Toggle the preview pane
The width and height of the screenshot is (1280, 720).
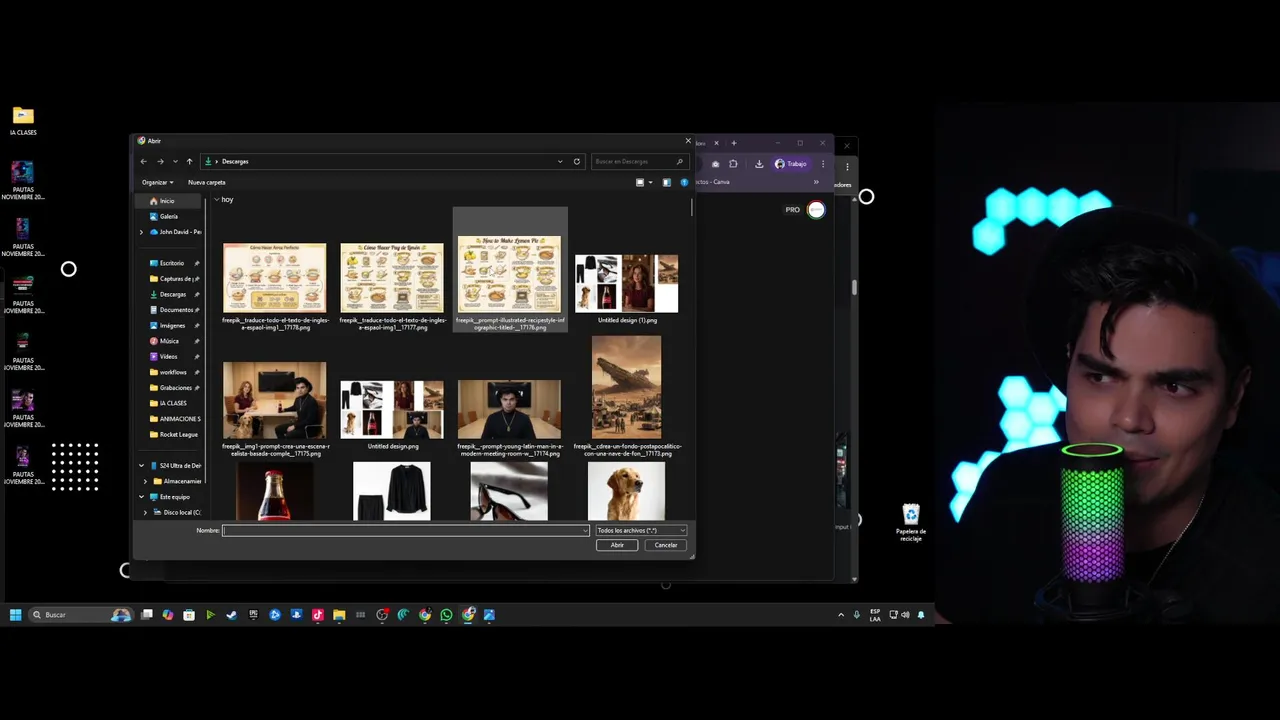coord(667,182)
